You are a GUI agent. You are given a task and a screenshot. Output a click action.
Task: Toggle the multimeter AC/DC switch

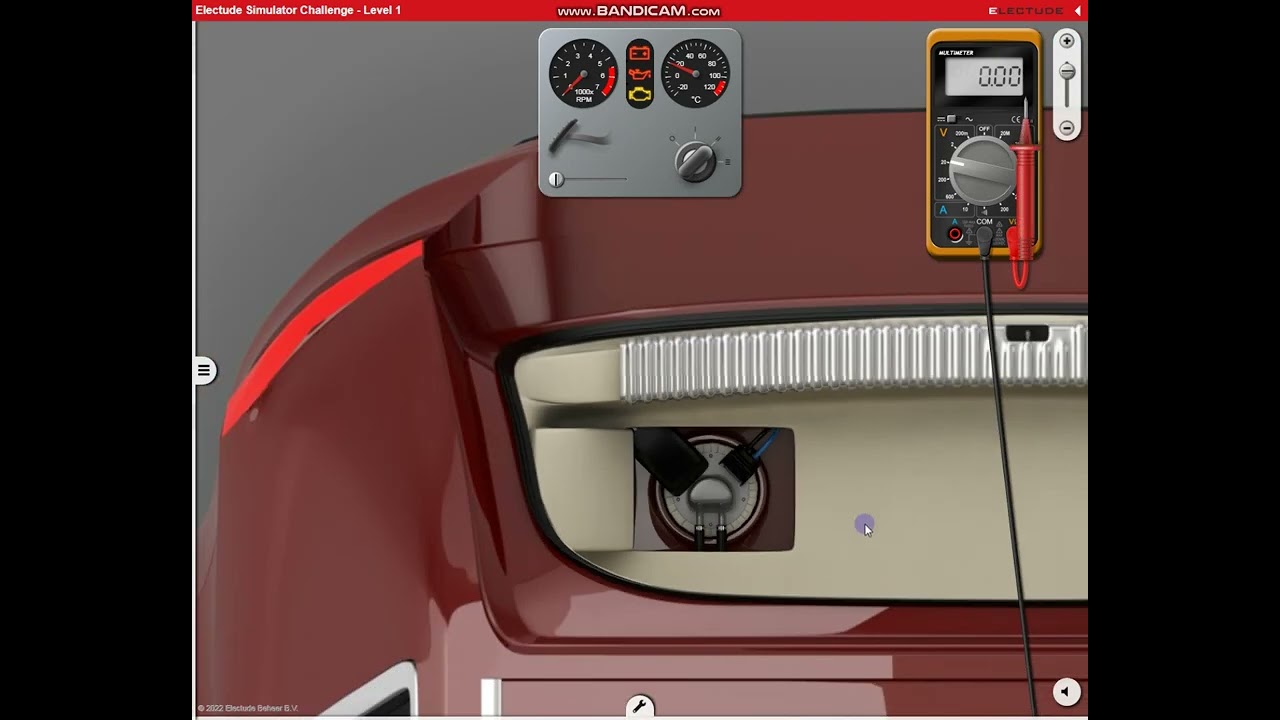(952, 119)
